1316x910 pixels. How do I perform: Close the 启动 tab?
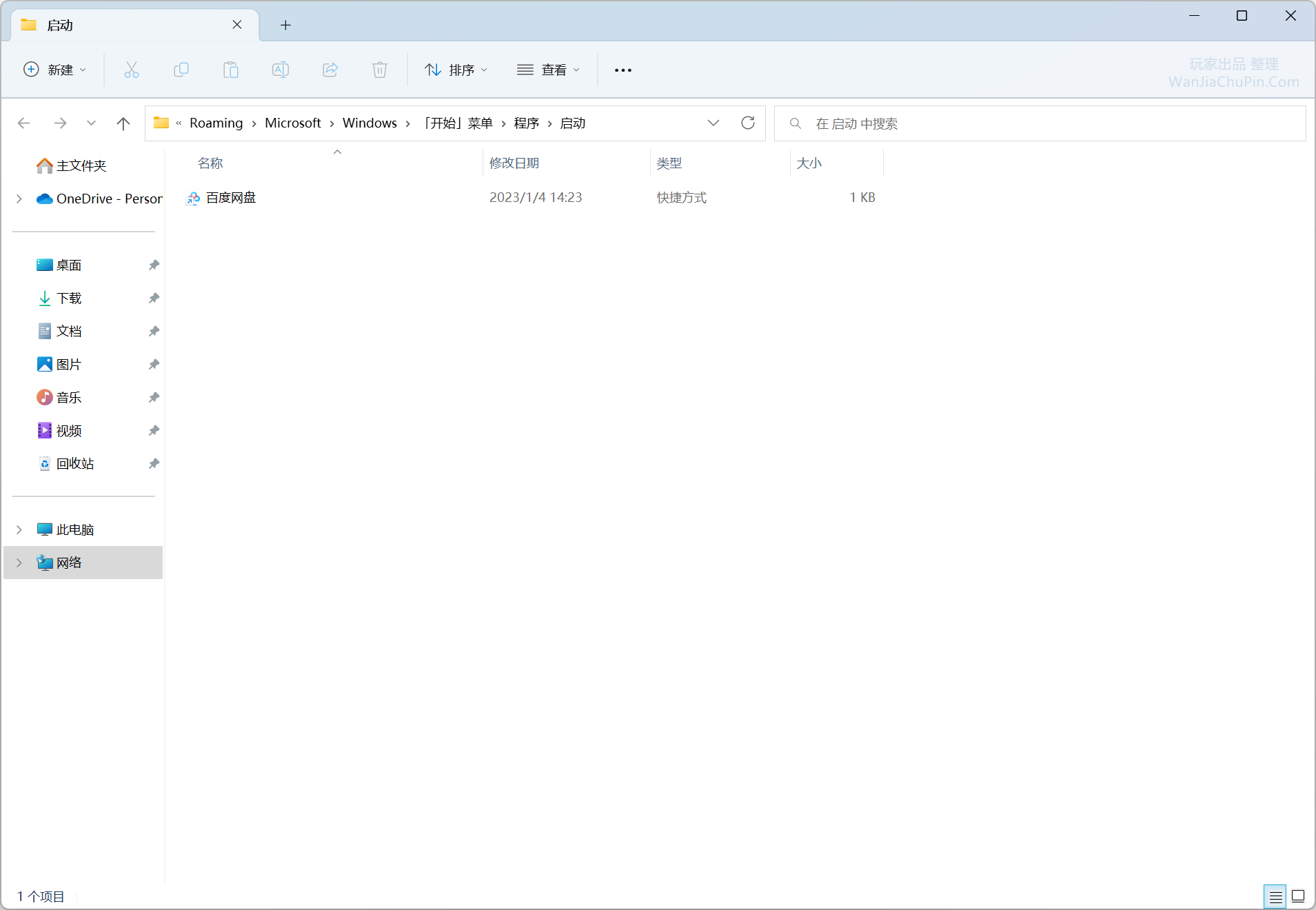pos(237,25)
